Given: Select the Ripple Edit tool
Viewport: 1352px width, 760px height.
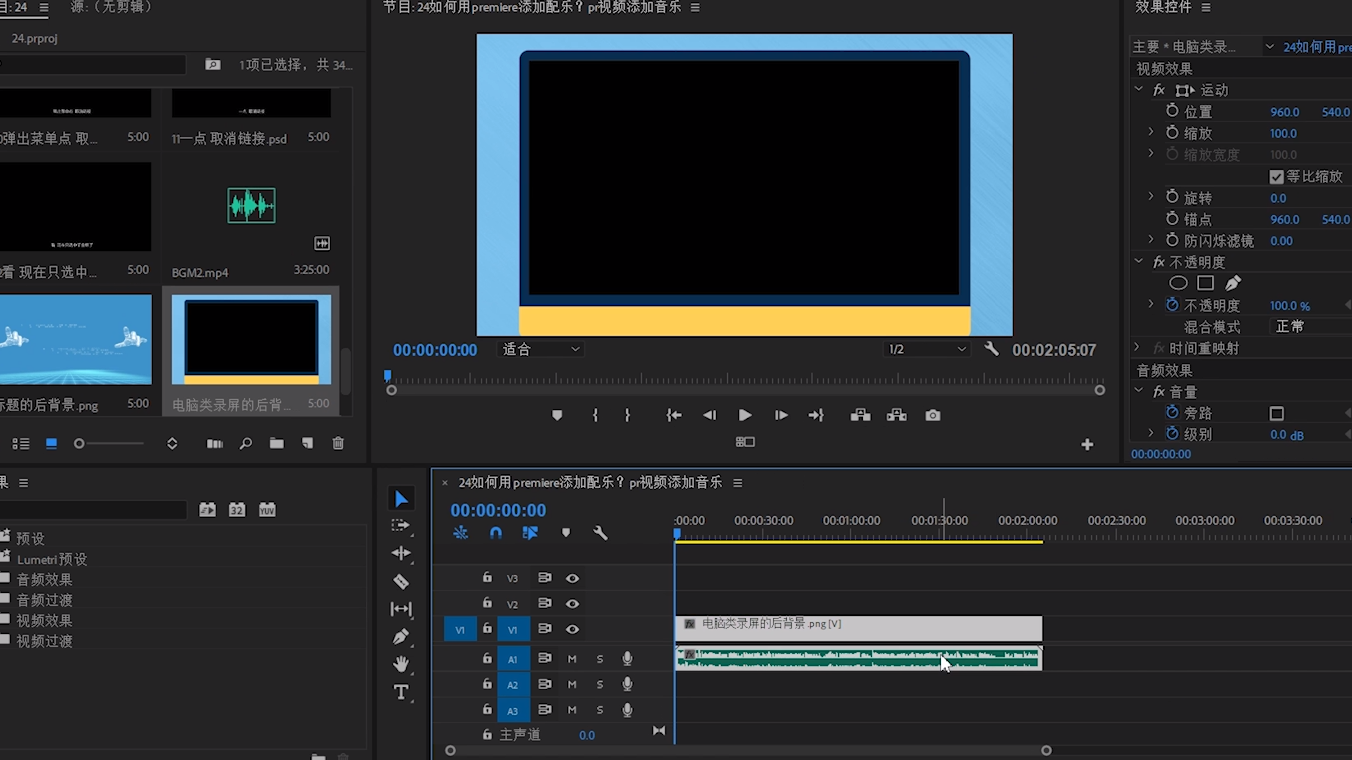Looking at the screenshot, I should pyautogui.click(x=401, y=553).
